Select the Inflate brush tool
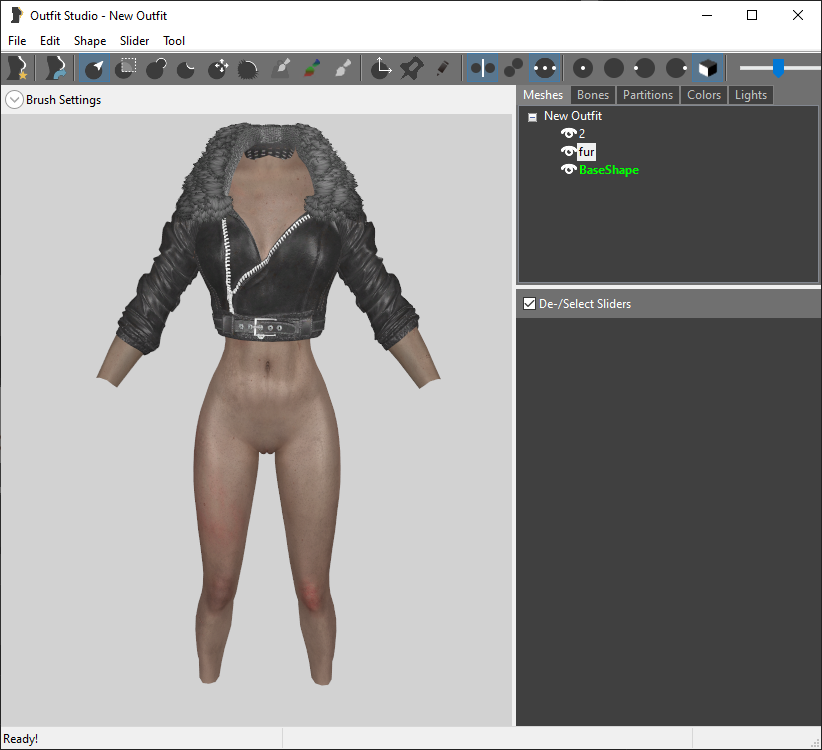The width and height of the screenshot is (822, 750). click(x=156, y=68)
